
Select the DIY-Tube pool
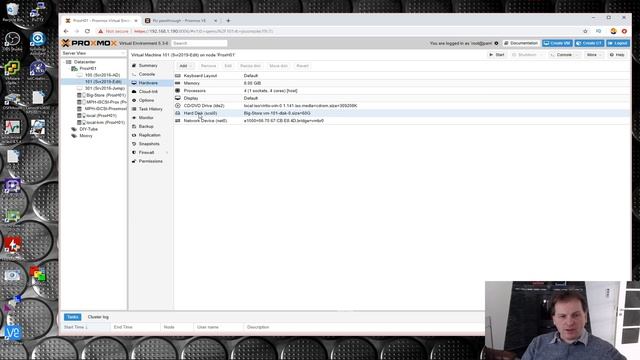click(88, 129)
